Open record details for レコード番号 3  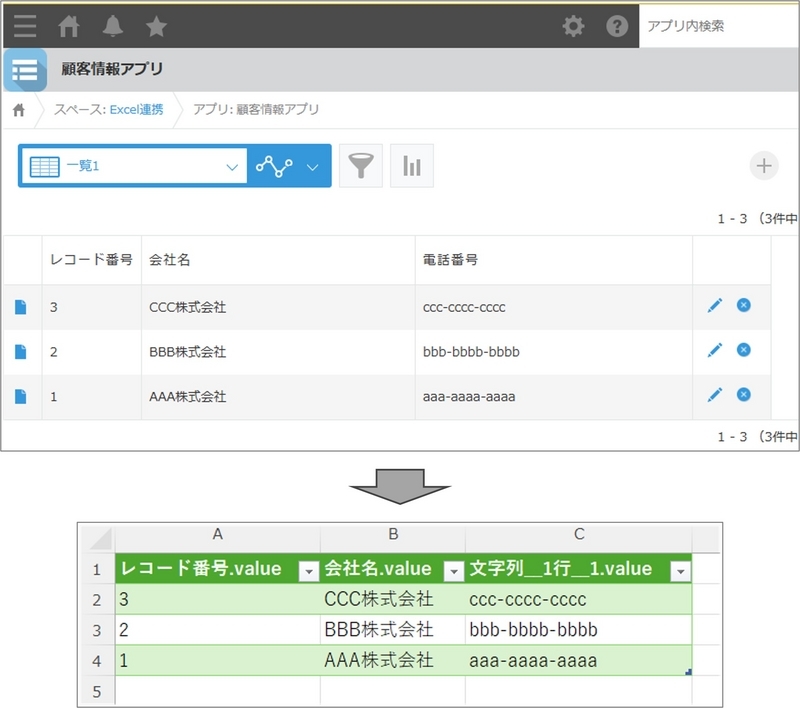[22, 306]
